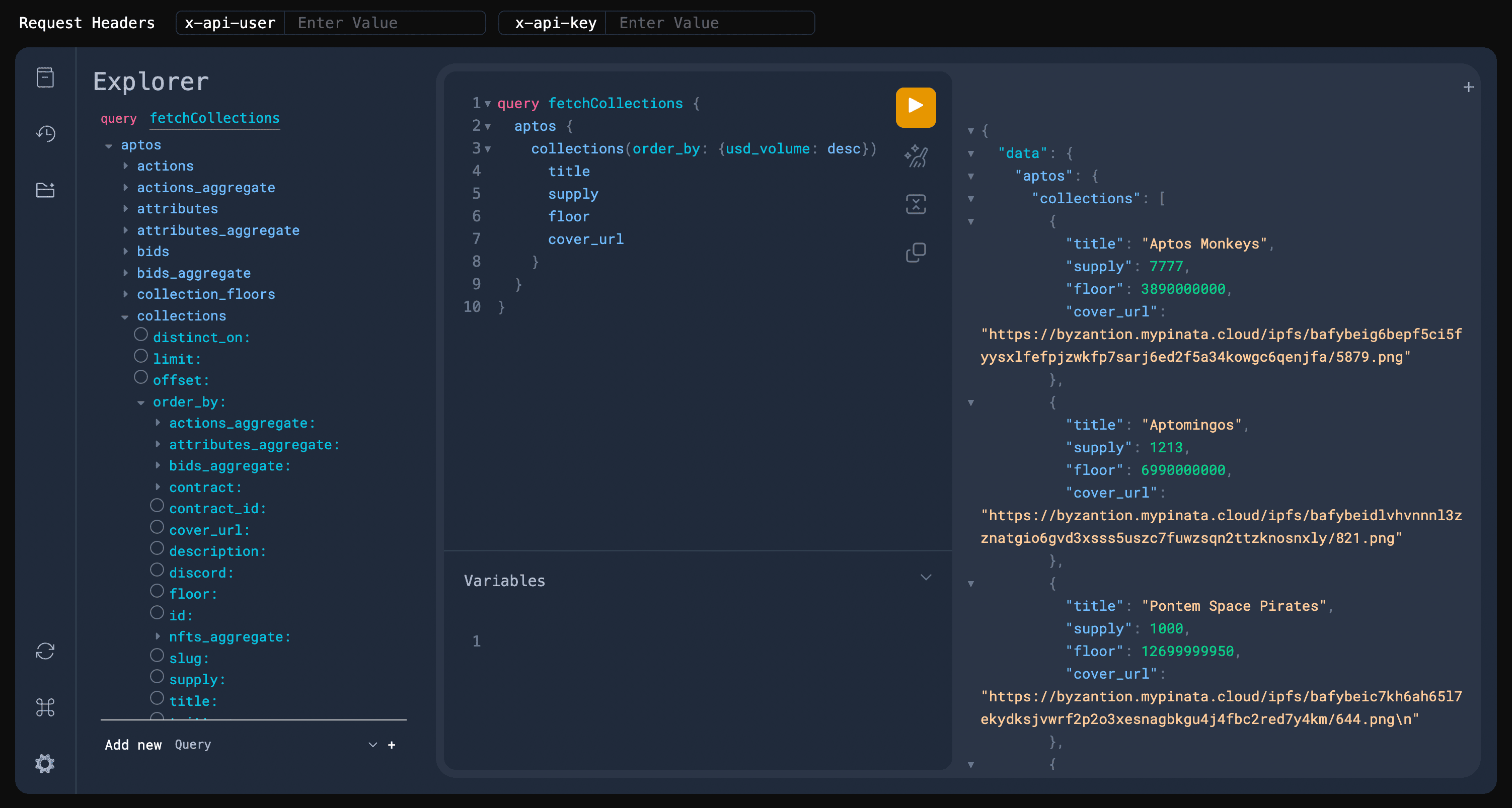Expand the nfts_aggregate ordering field
The height and width of the screenshot is (808, 1512).
(x=158, y=636)
